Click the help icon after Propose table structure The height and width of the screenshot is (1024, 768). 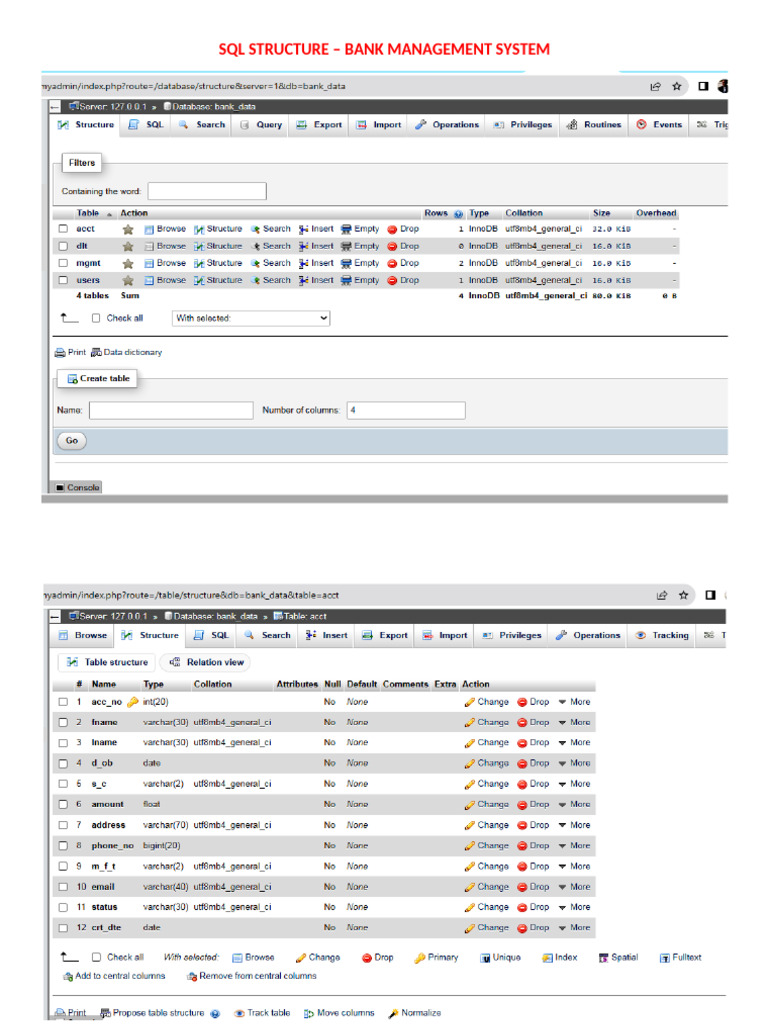coord(216,1014)
